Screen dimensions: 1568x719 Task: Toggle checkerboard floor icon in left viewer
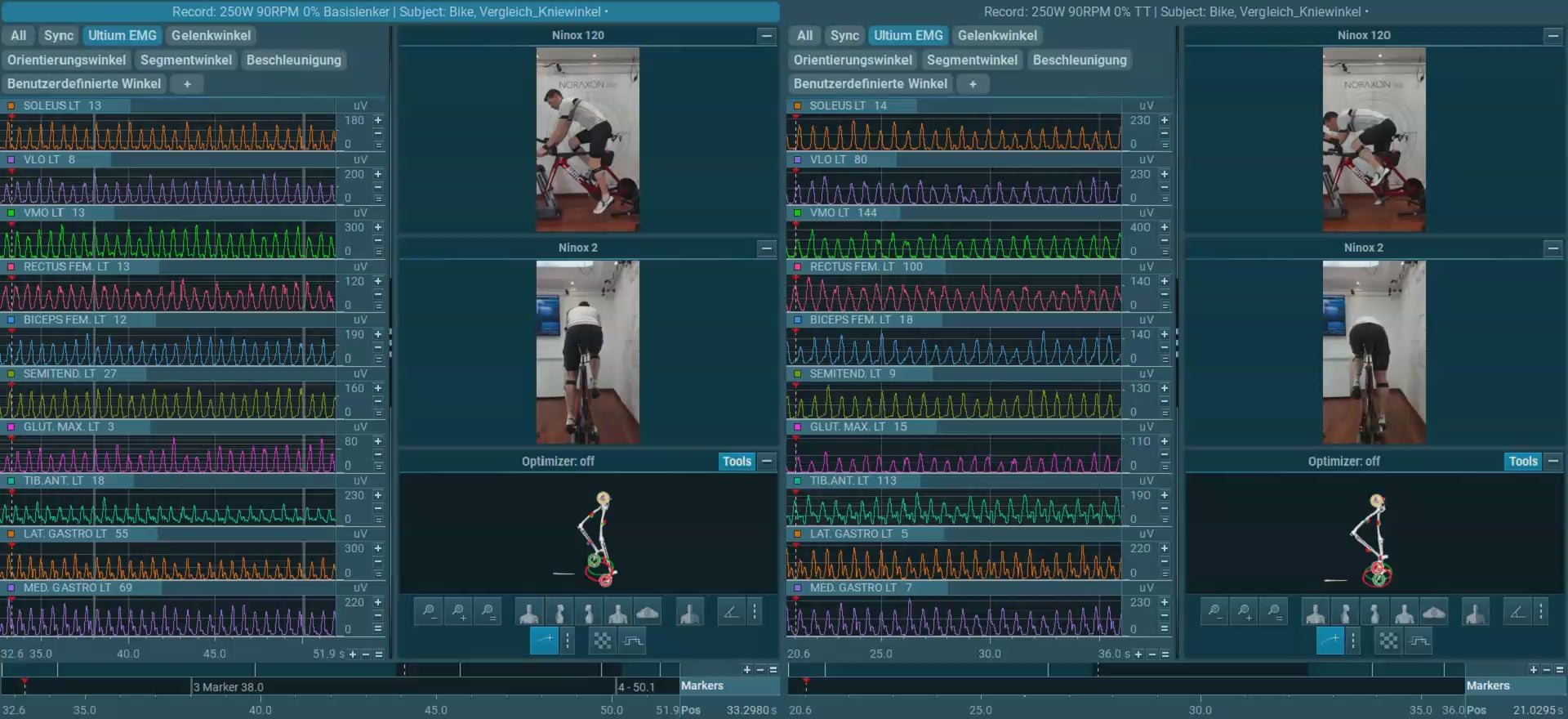[603, 641]
